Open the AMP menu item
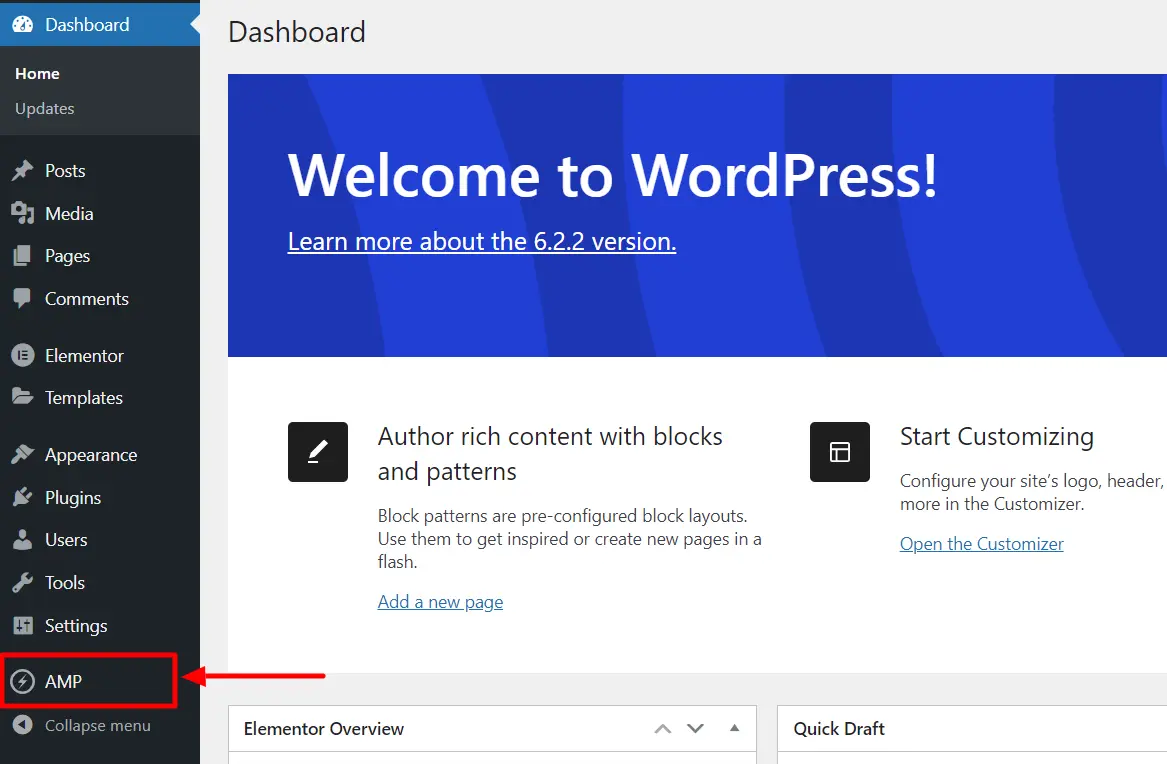Screen dimensions: 1167x764 tap(100, 681)
